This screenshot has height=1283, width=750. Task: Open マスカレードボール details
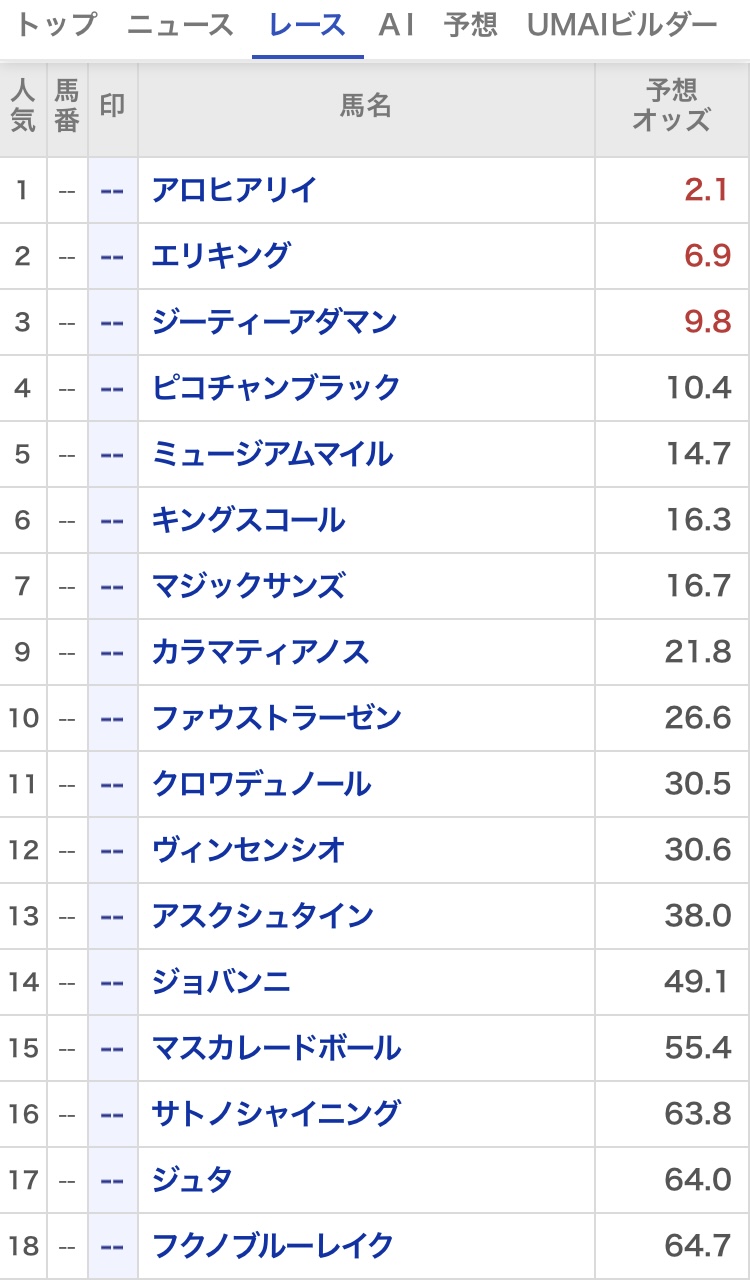click(x=276, y=1048)
